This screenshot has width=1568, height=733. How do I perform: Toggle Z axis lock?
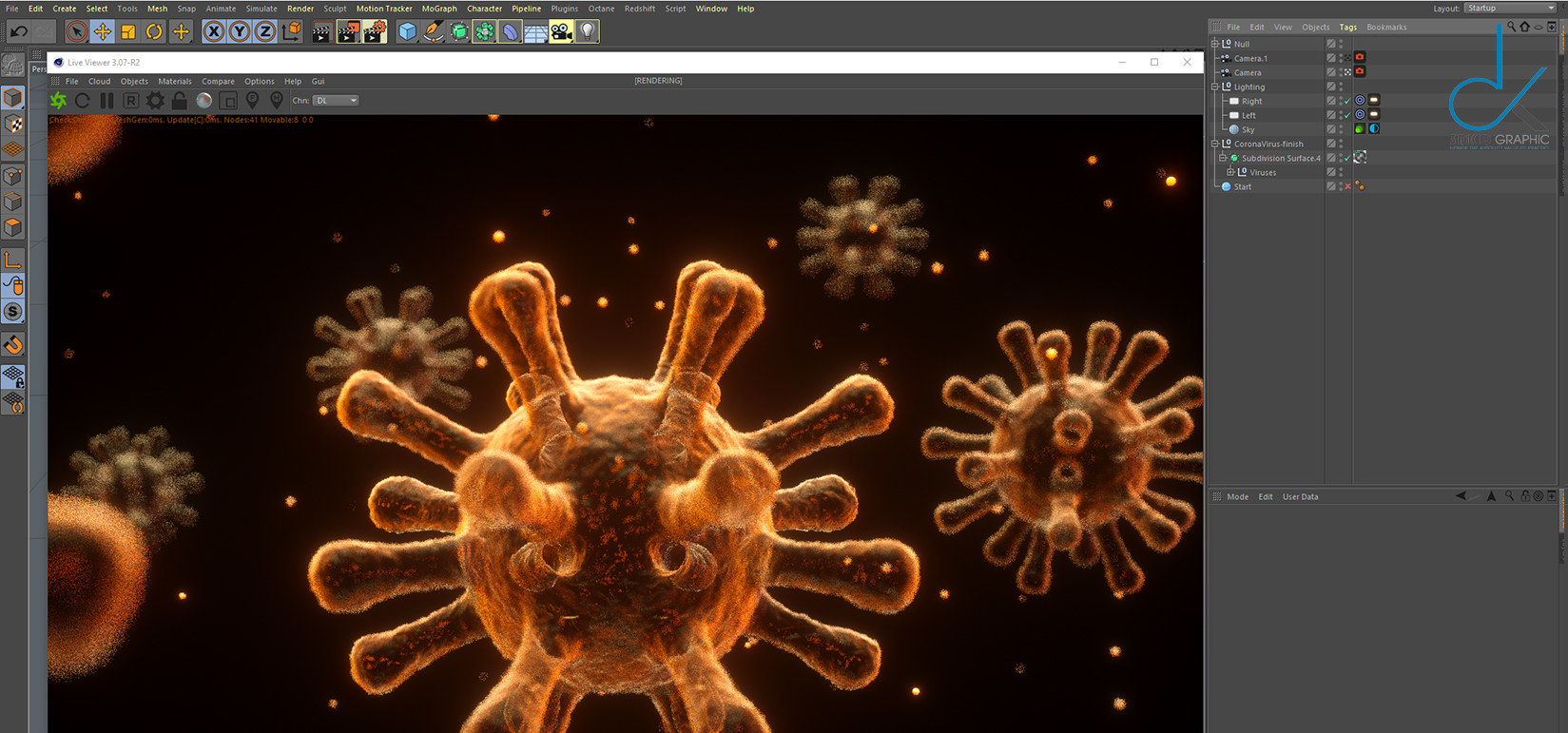[265, 32]
